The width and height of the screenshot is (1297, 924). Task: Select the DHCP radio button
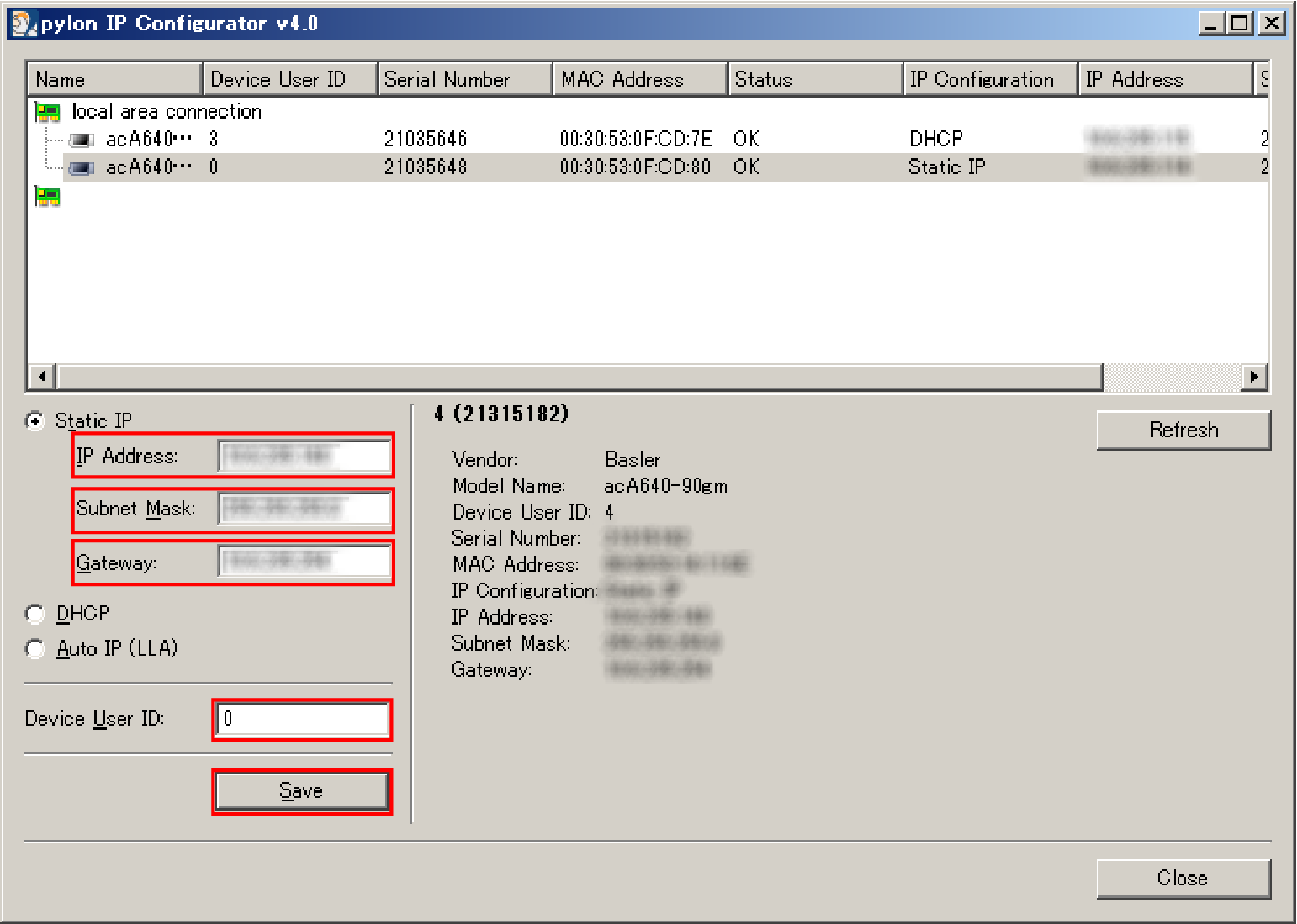[x=35, y=615]
